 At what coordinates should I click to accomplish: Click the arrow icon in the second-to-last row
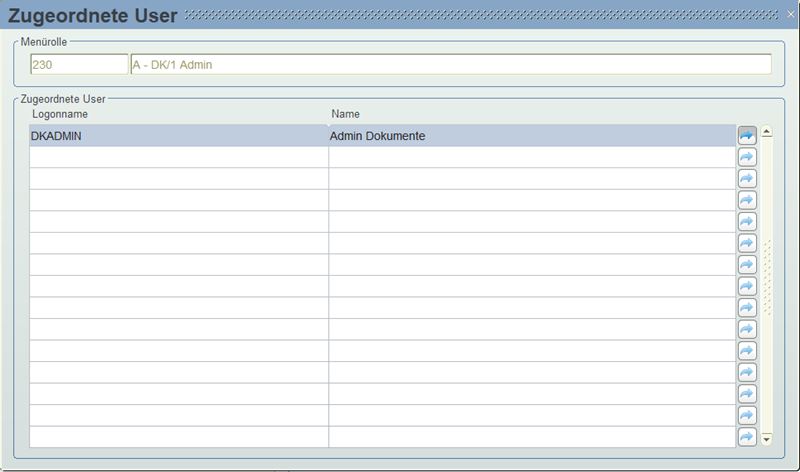pyautogui.click(x=747, y=415)
